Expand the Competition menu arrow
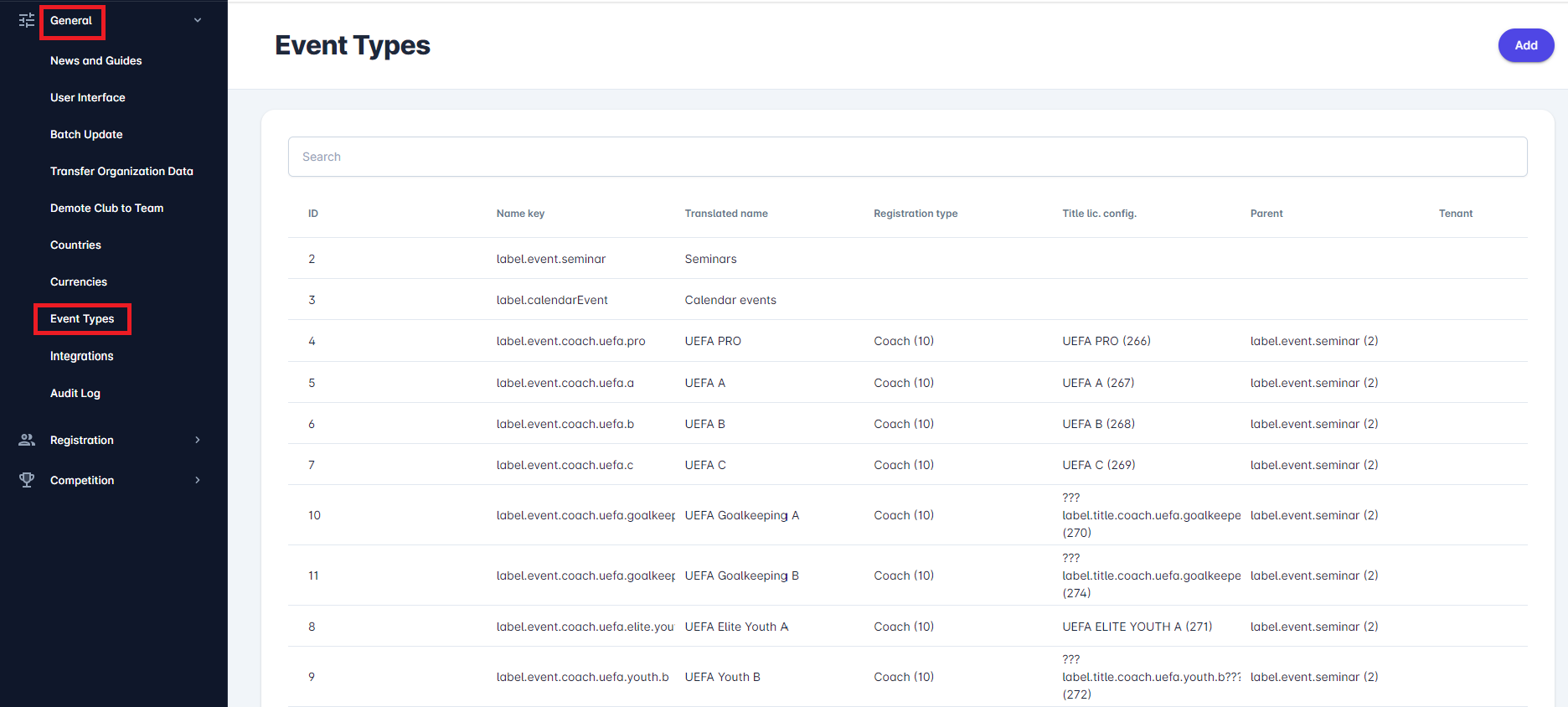This screenshot has height=707, width=1568. click(x=198, y=480)
